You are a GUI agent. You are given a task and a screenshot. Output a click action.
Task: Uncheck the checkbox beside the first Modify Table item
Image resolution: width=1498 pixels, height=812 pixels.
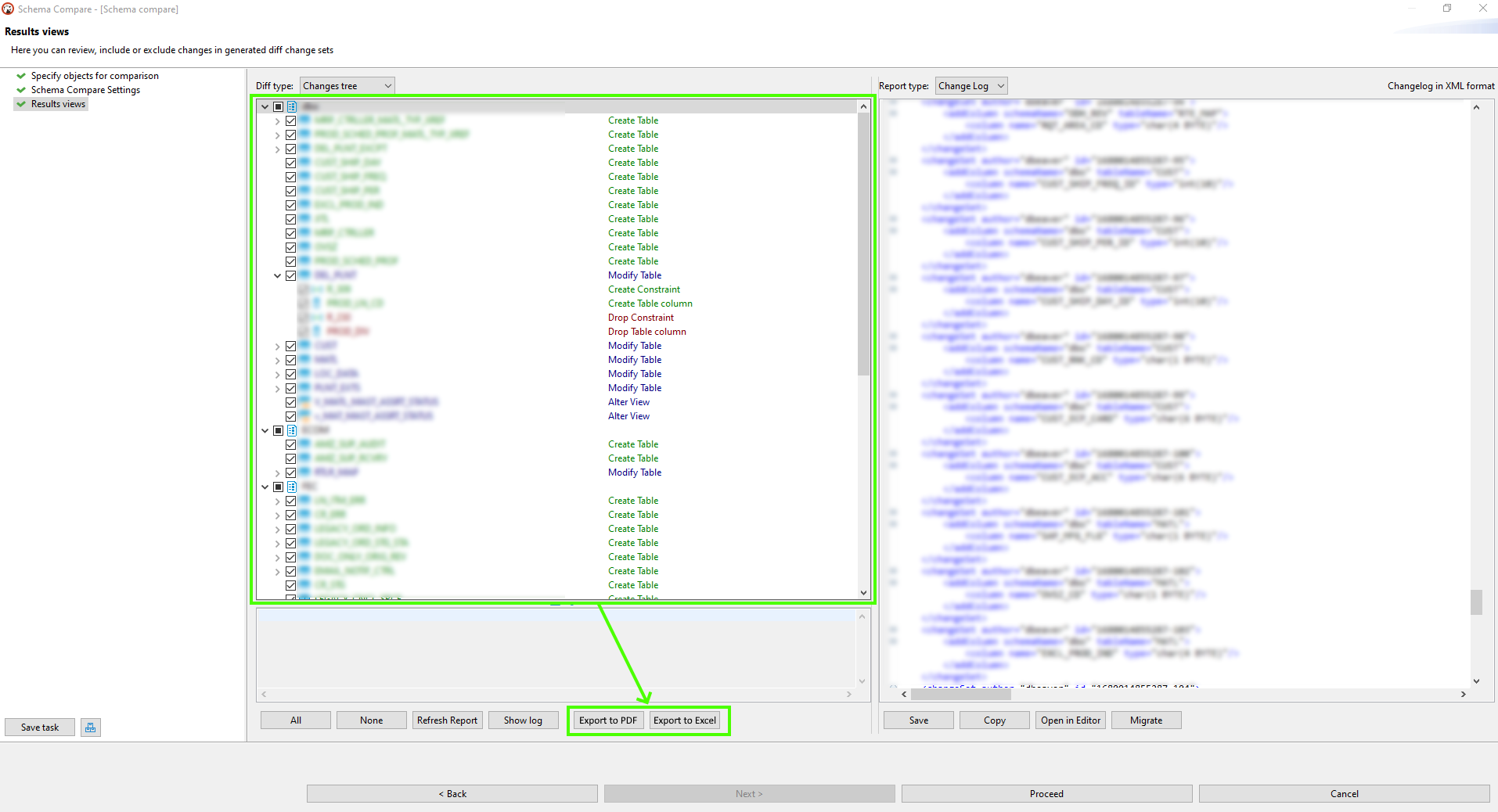[x=290, y=275]
